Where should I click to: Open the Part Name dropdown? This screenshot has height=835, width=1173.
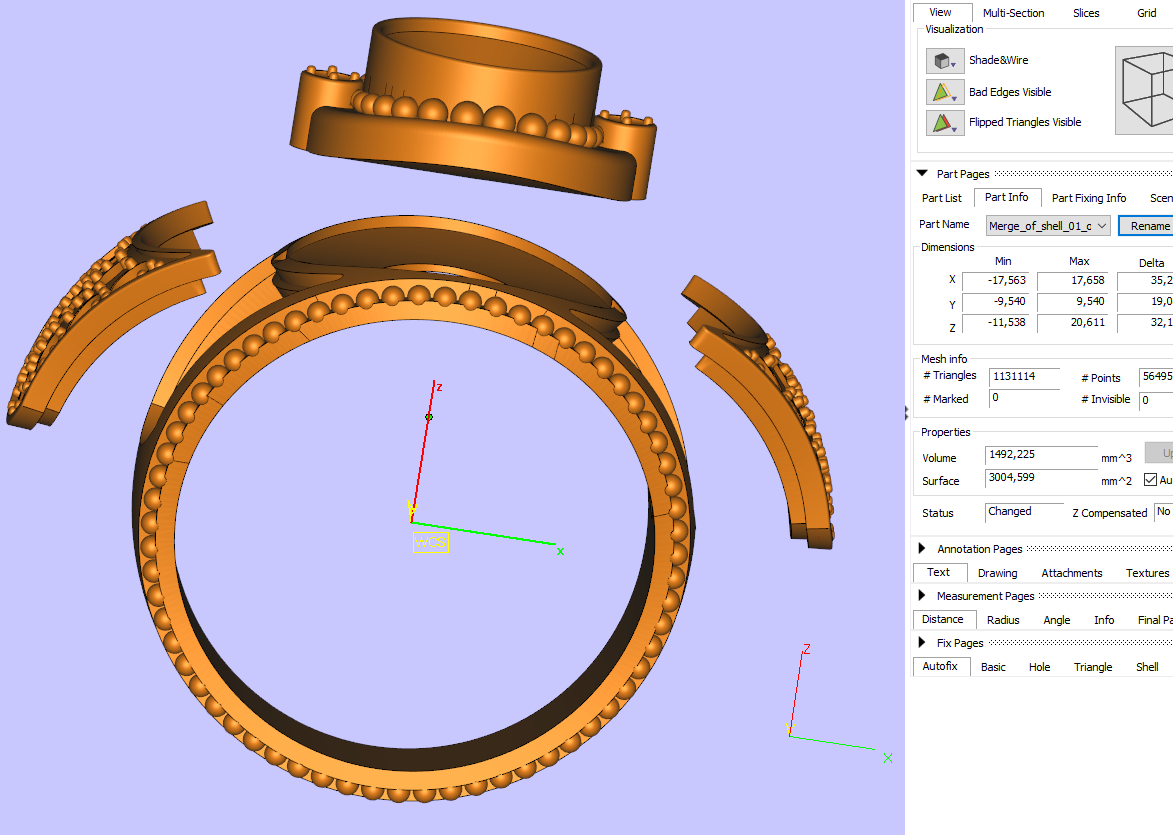1047,226
